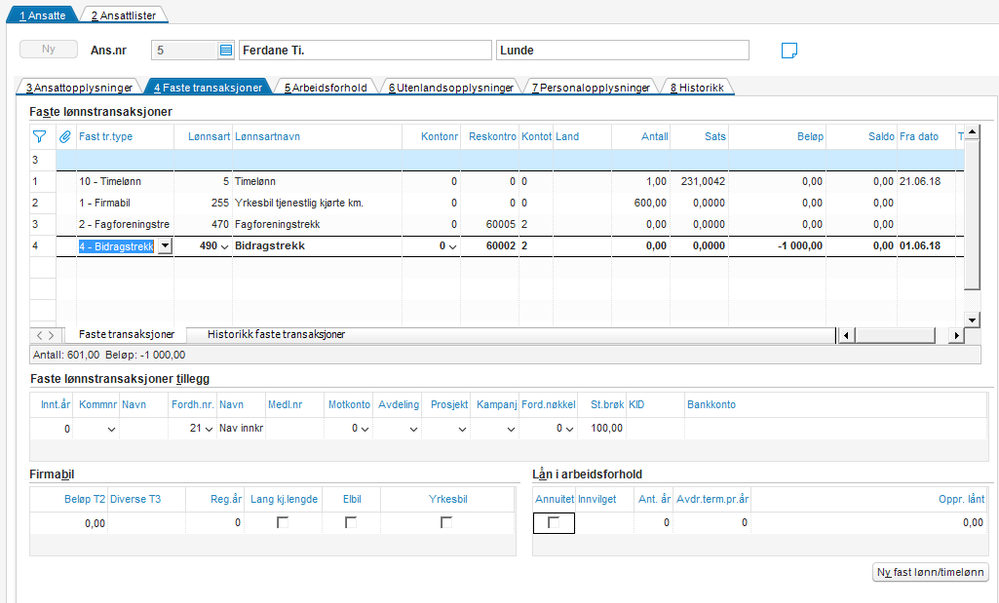Viewport: 999px width, 603px height.
Task: Open the Utenlandsopplysninger tab
Action: coord(451,87)
